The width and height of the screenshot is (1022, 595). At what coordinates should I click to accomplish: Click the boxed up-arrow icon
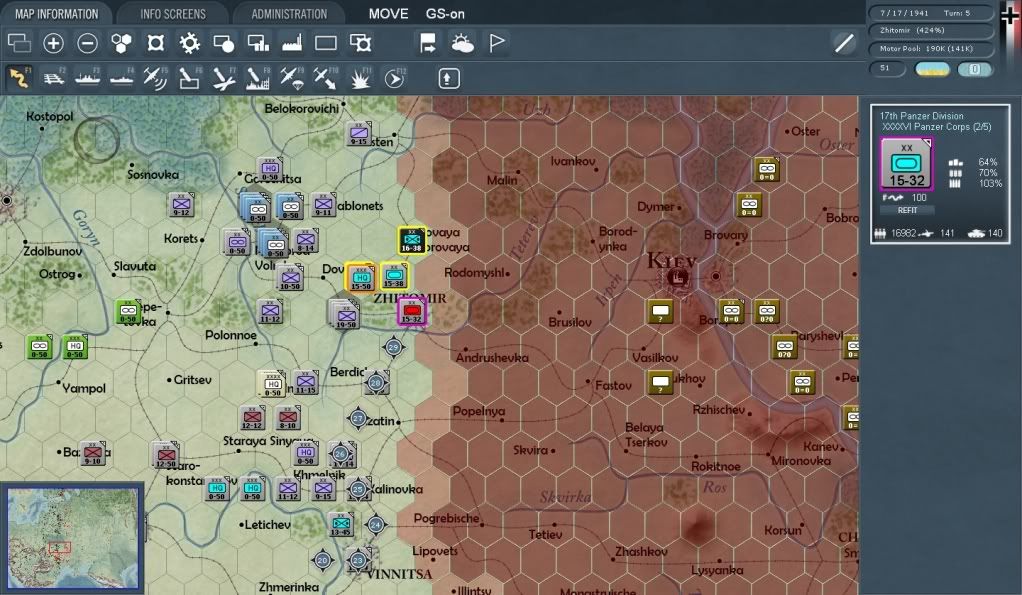coord(448,79)
